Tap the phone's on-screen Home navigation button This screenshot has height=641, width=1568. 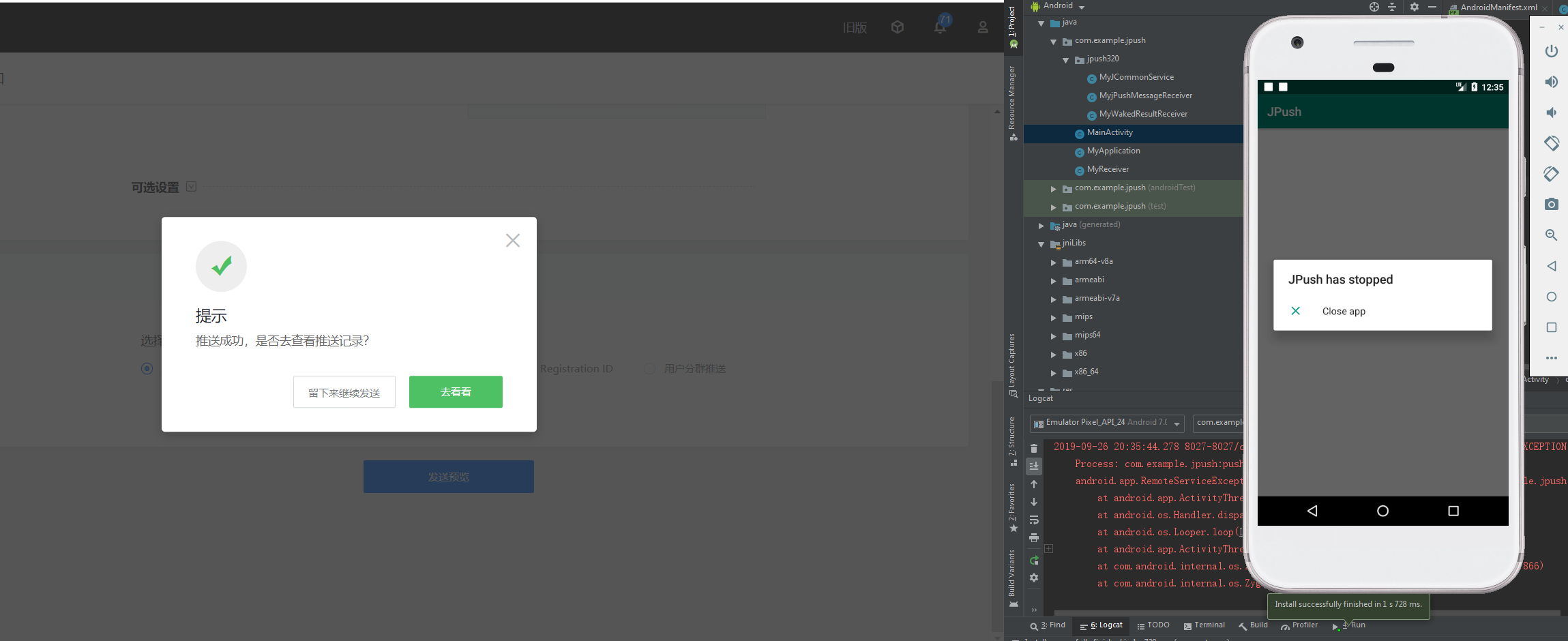1382,511
